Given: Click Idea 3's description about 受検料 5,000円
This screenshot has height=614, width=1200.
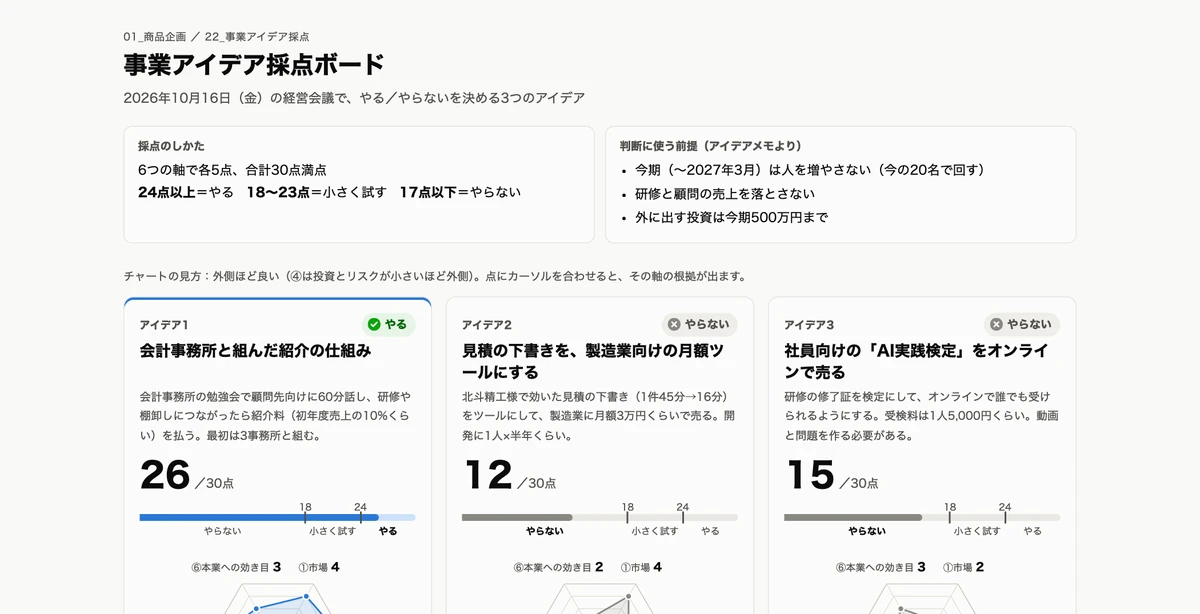Looking at the screenshot, I should (921, 416).
